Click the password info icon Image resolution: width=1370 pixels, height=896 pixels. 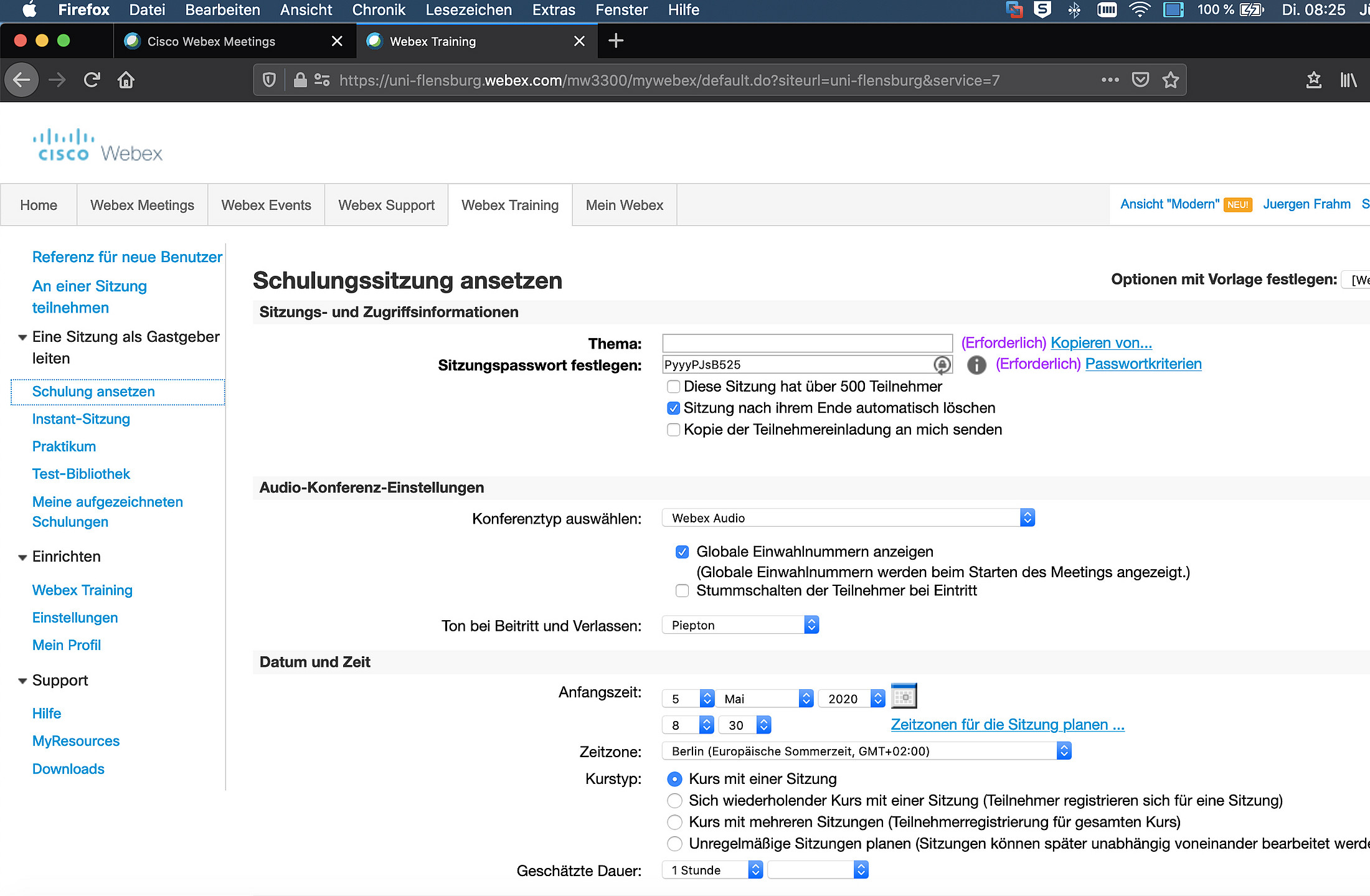[976, 365]
